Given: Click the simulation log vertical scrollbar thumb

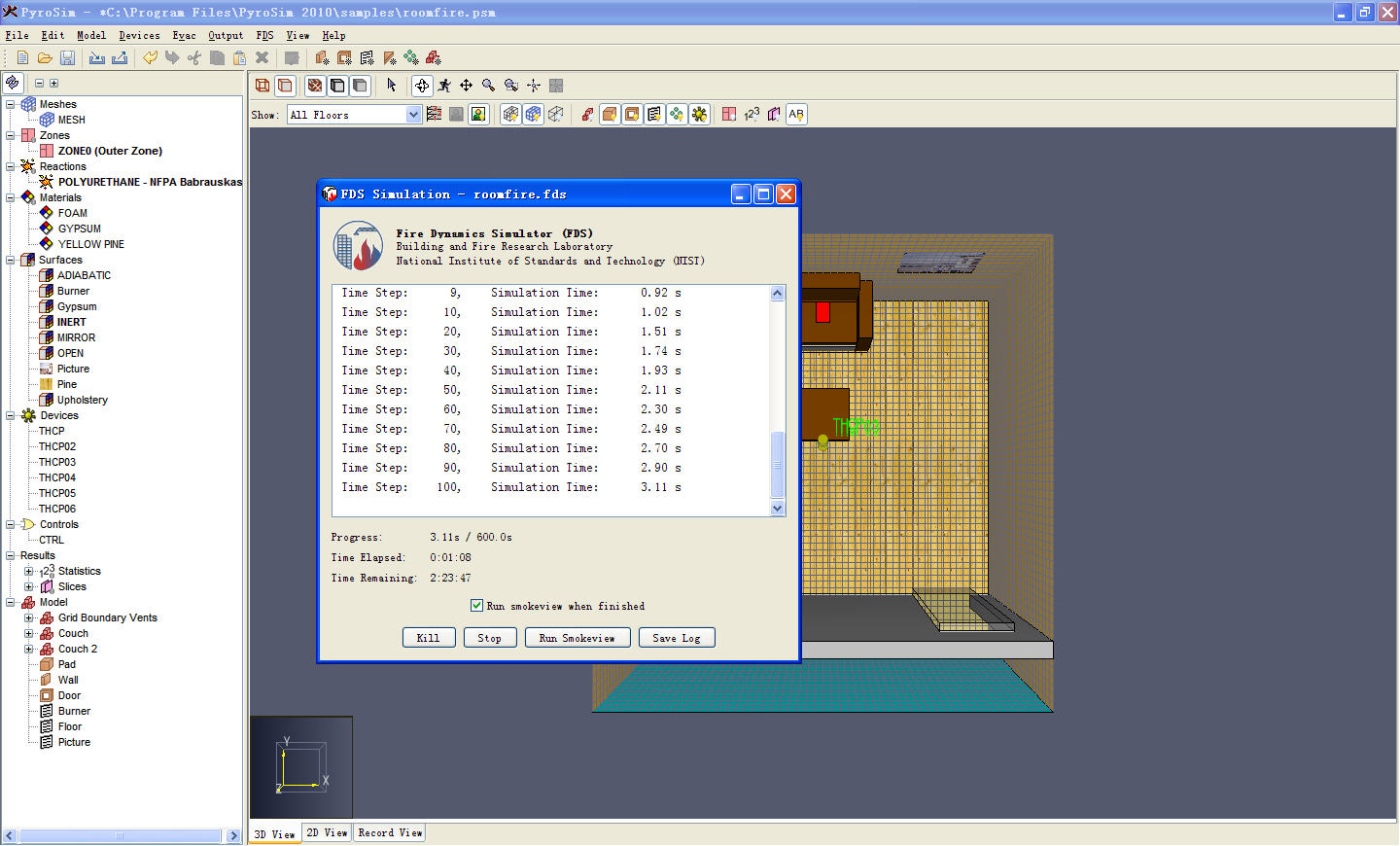Looking at the screenshot, I should click(x=777, y=465).
